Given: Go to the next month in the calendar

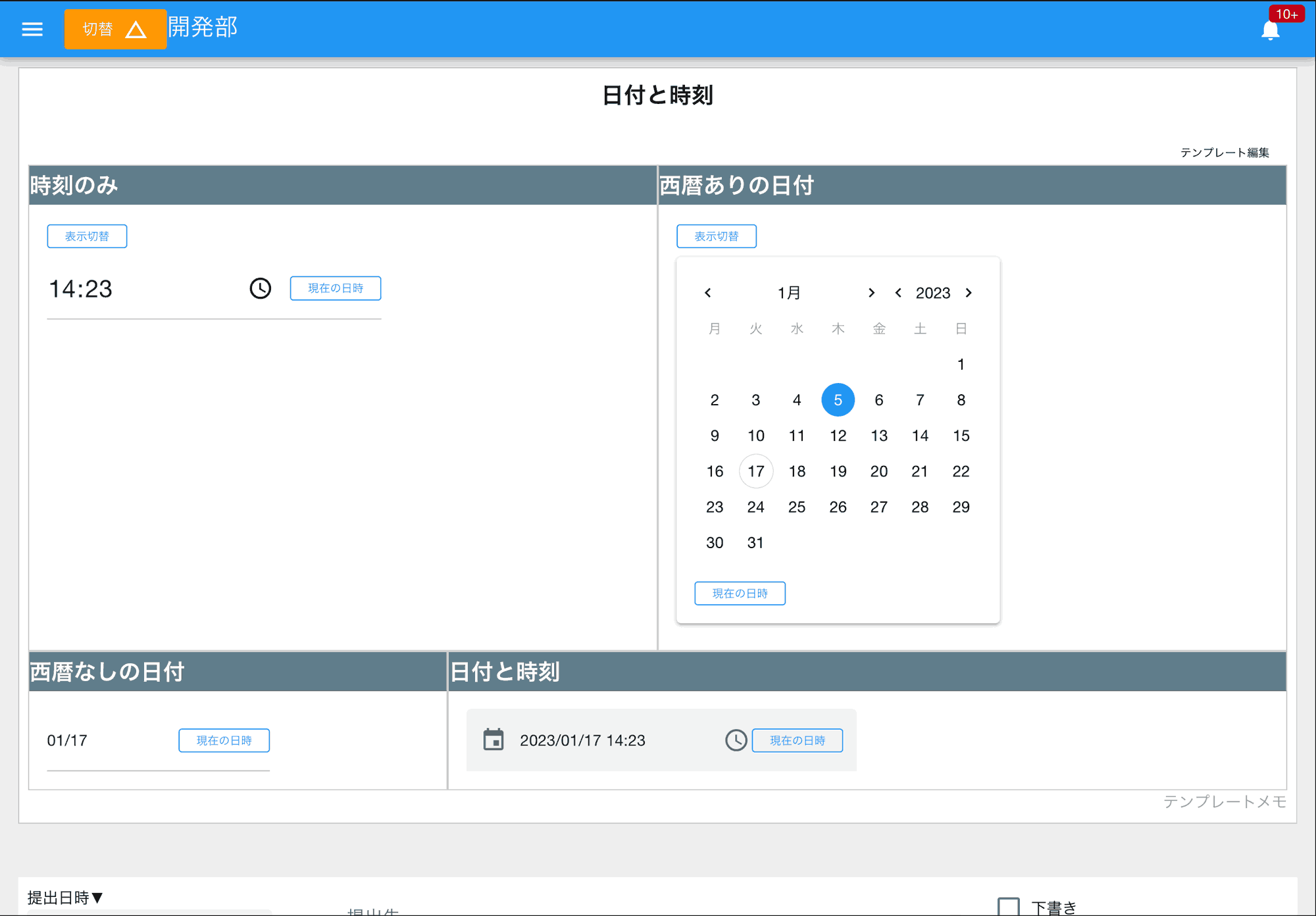Looking at the screenshot, I should coord(872,293).
